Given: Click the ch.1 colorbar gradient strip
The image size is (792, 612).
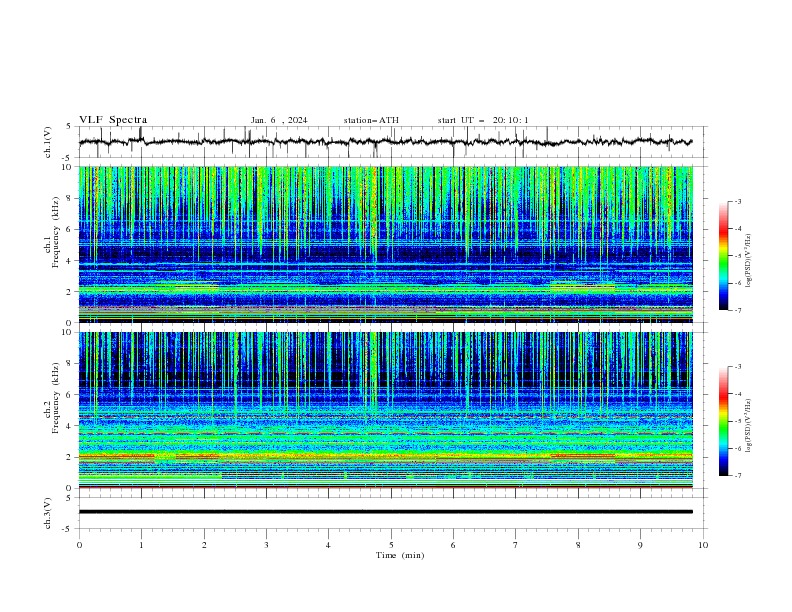Looking at the screenshot, I should pos(723,256).
